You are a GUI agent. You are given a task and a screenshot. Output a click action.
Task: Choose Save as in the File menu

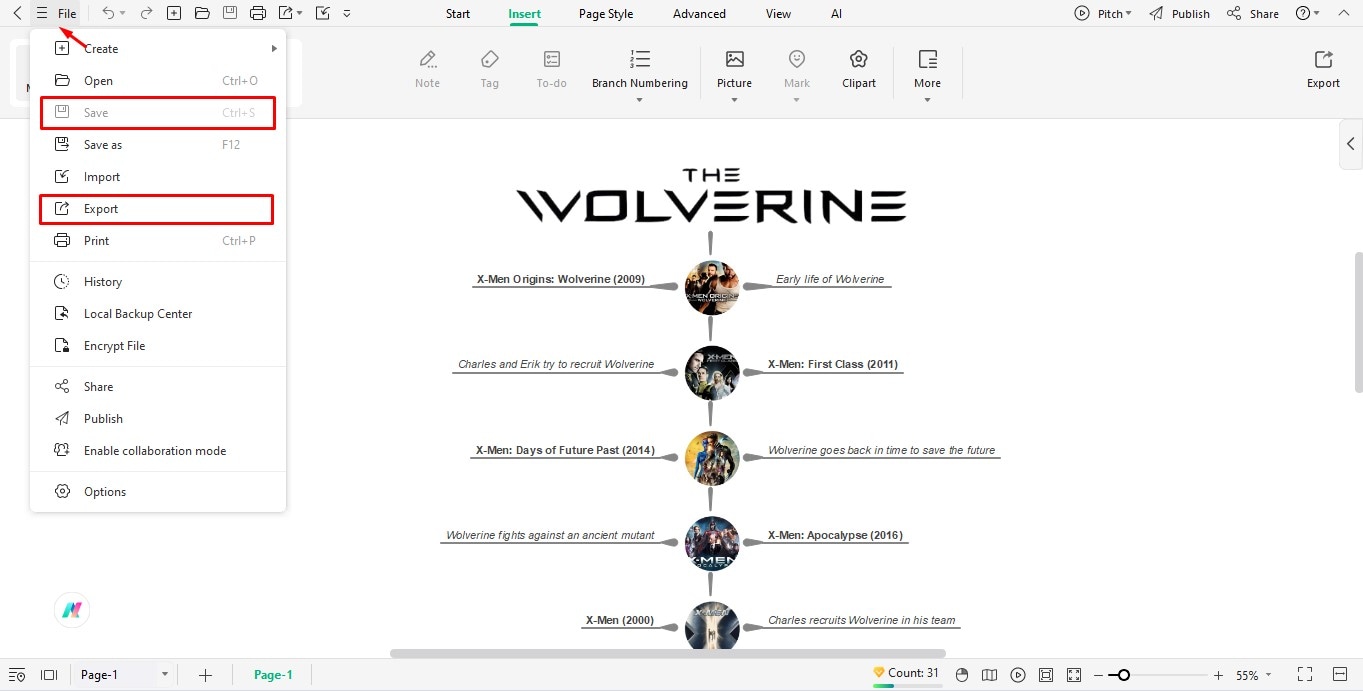click(x=158, y=145)
